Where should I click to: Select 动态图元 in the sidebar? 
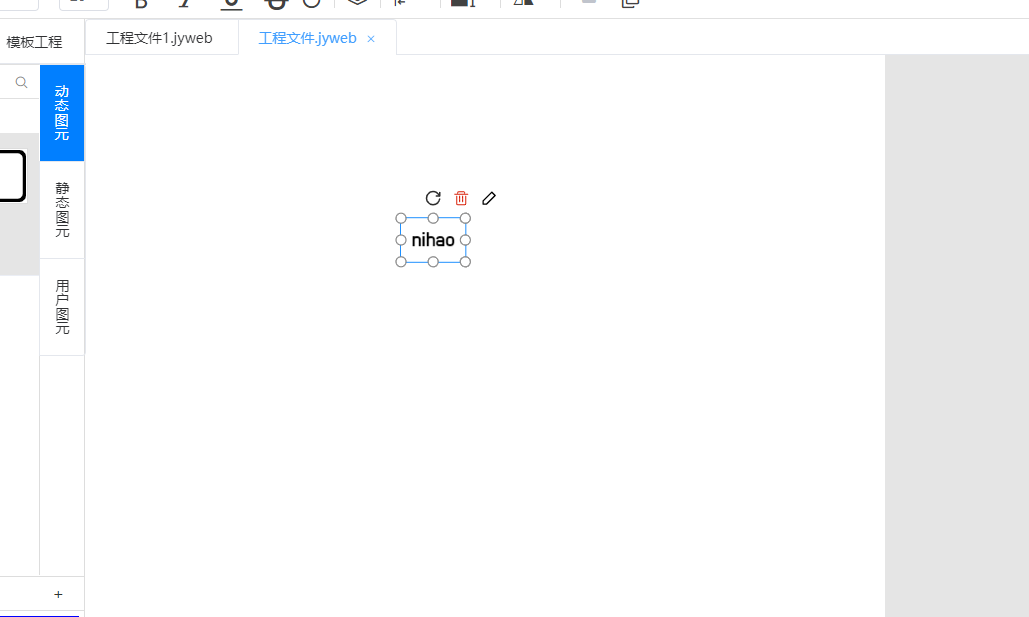pyautogui.click(x=61, y=112)
